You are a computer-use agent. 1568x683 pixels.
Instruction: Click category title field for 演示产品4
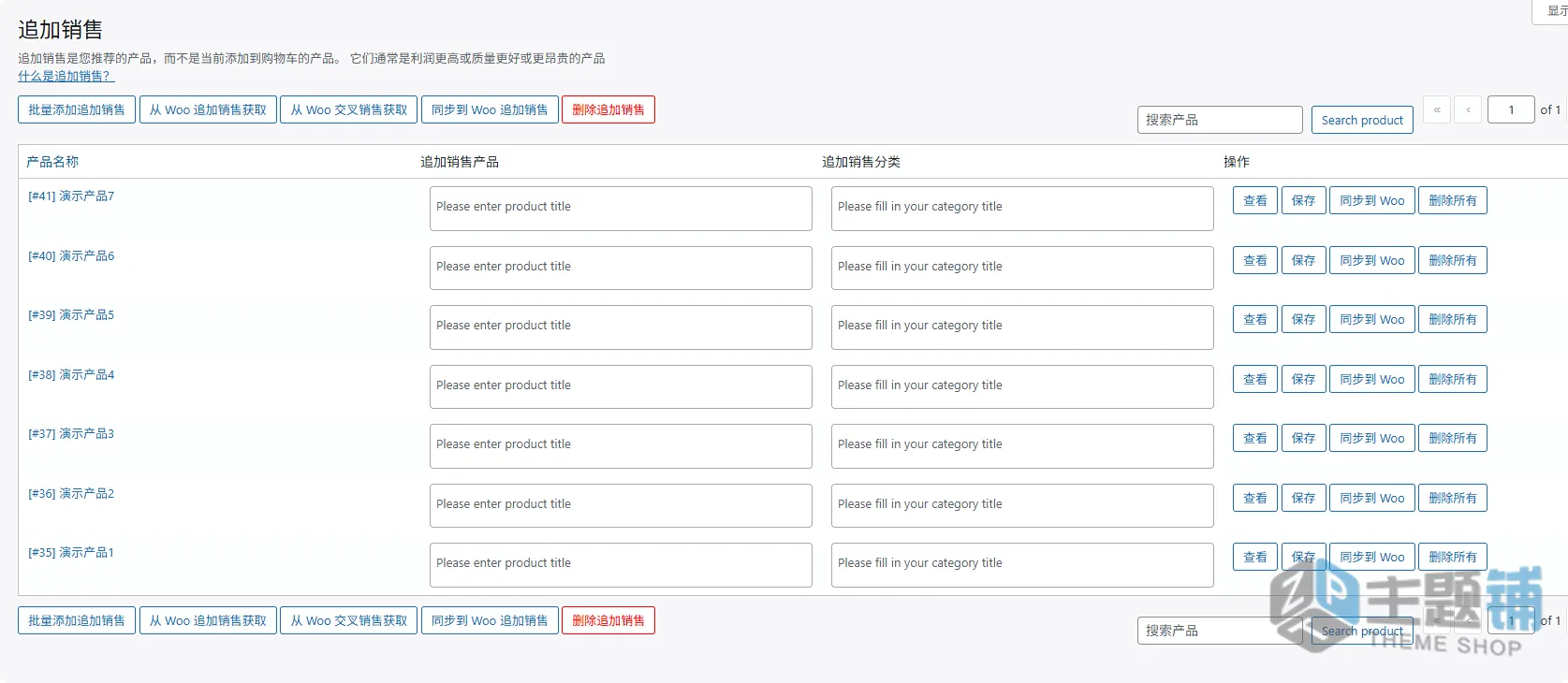1022,386
